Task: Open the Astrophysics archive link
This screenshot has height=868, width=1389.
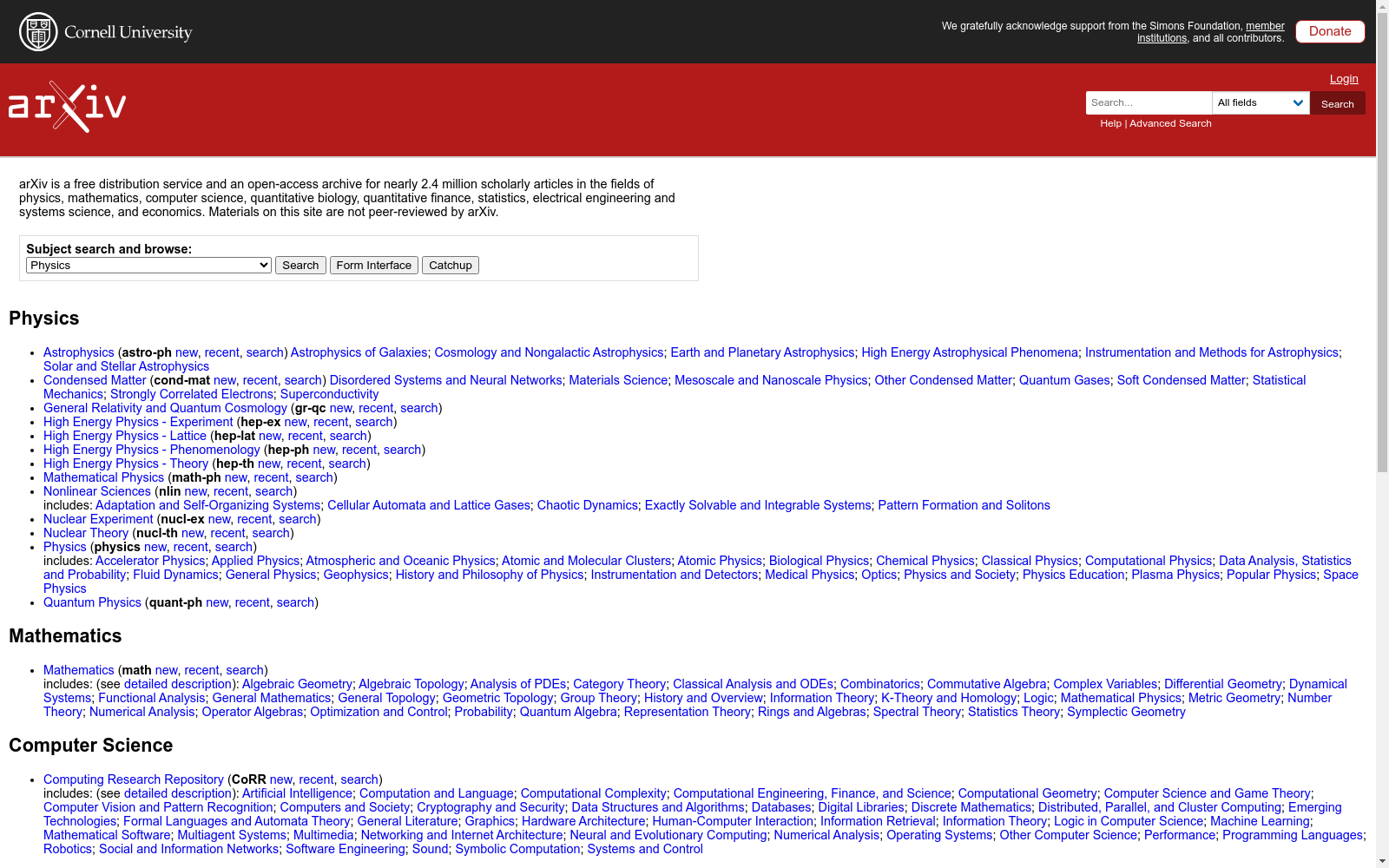Action: pyautogui.click(x=79, y=352)
